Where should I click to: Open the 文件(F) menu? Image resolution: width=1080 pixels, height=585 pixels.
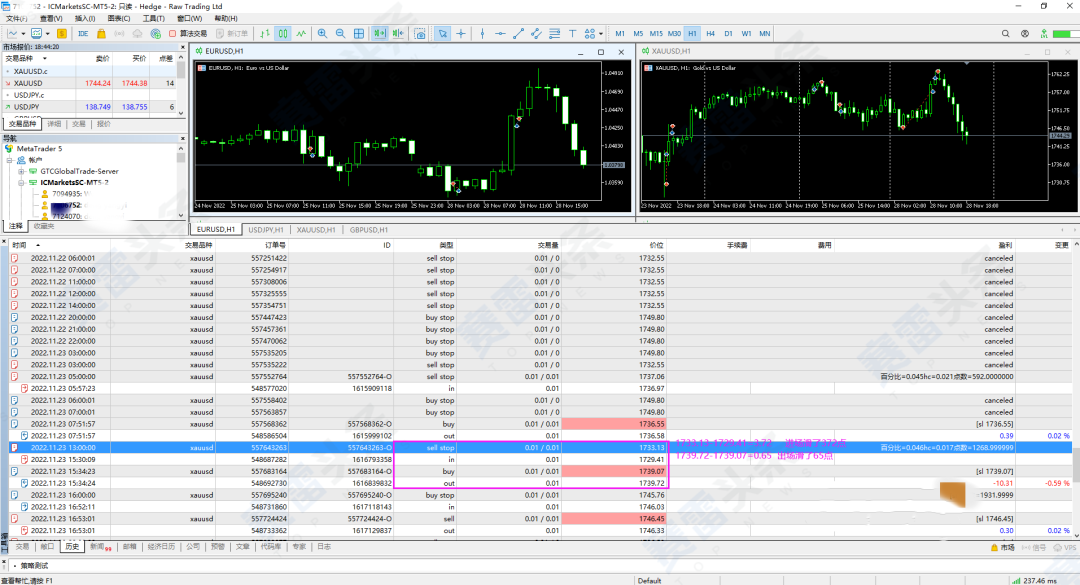[17, 19]
